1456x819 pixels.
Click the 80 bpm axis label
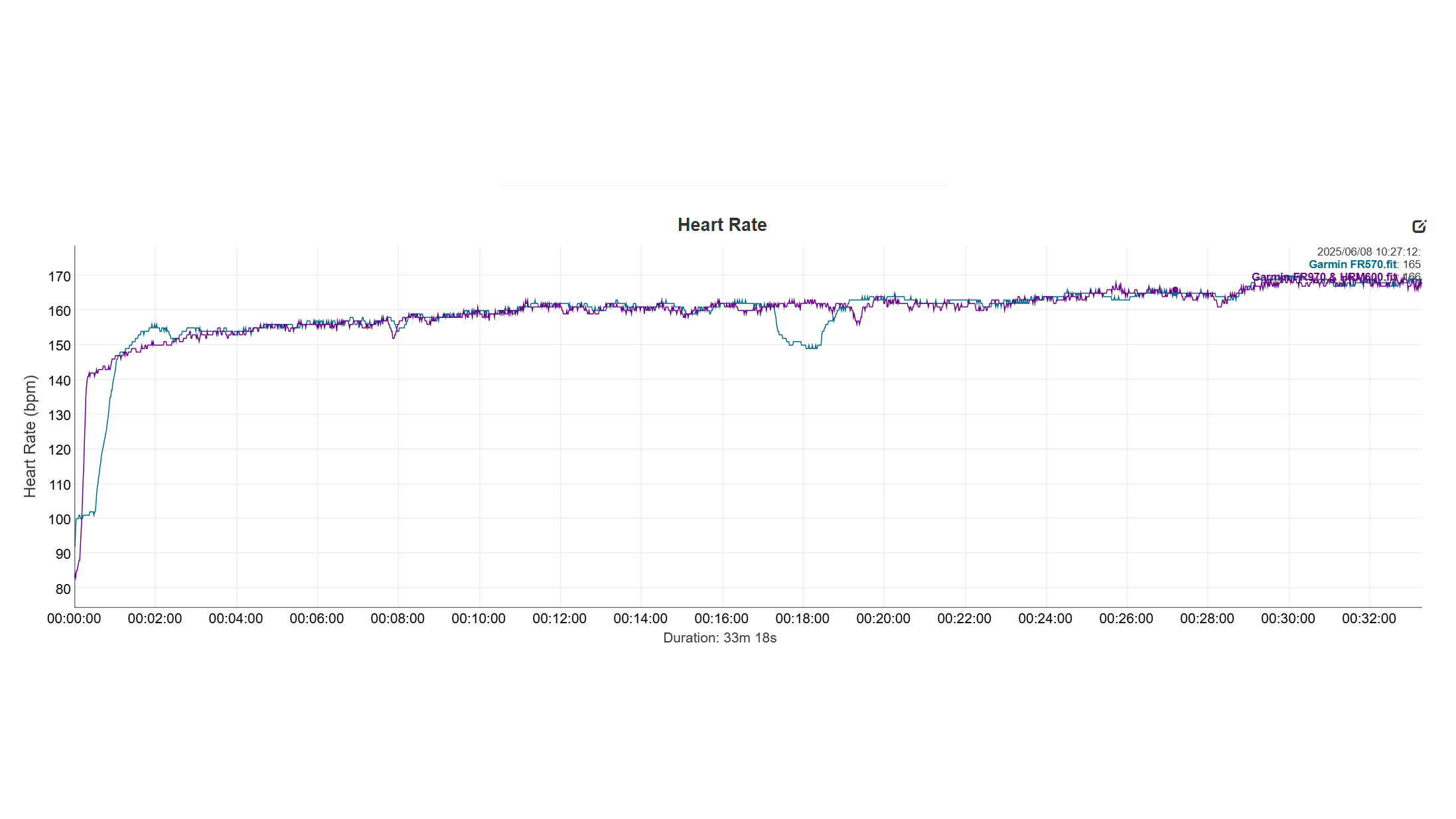coord(62,589)
